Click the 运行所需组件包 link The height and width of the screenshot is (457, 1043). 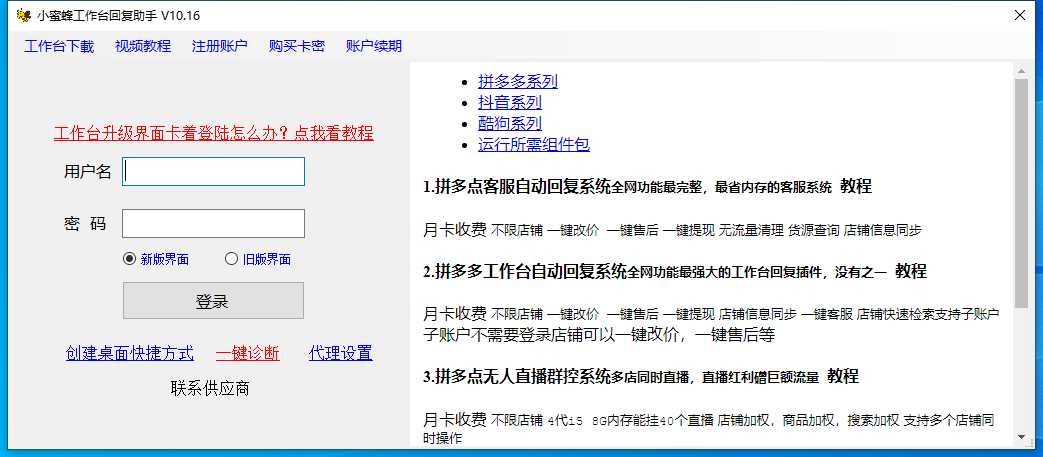click(533, 144)
